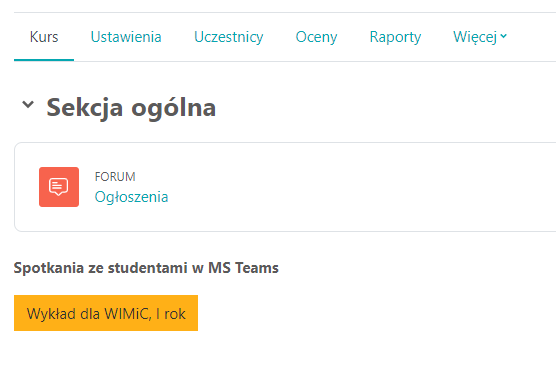Click the Wykład dla WIMiC, I rok button
Viewport: 556px width, 368px height.
(x=106, y=313)
